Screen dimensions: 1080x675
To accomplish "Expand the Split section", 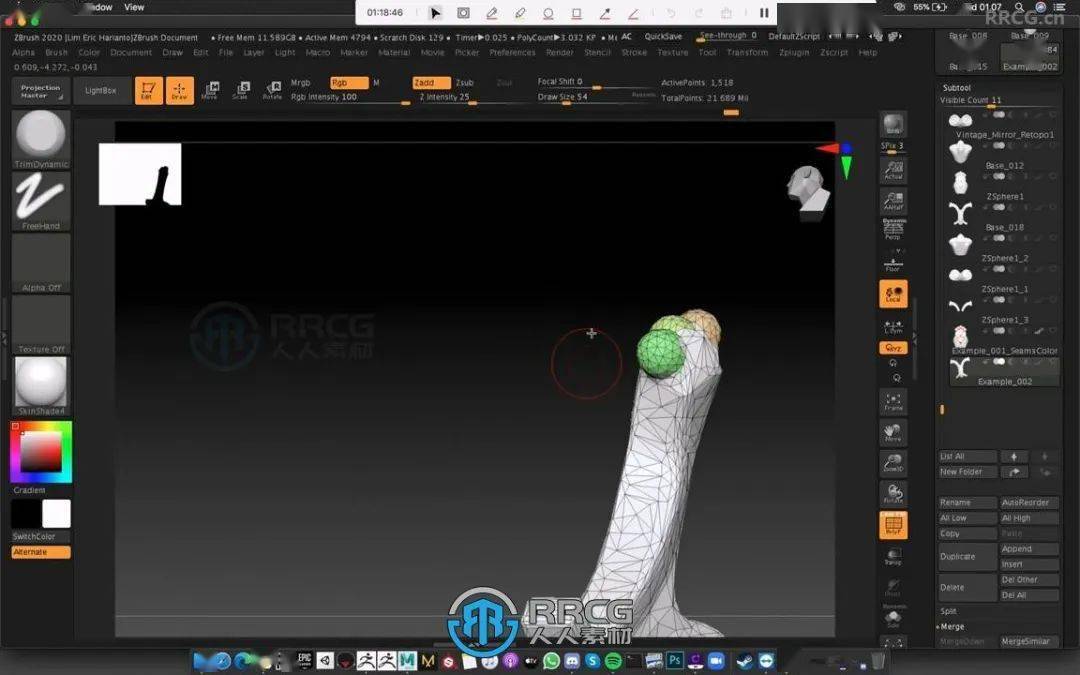I will tap(949, 611).
